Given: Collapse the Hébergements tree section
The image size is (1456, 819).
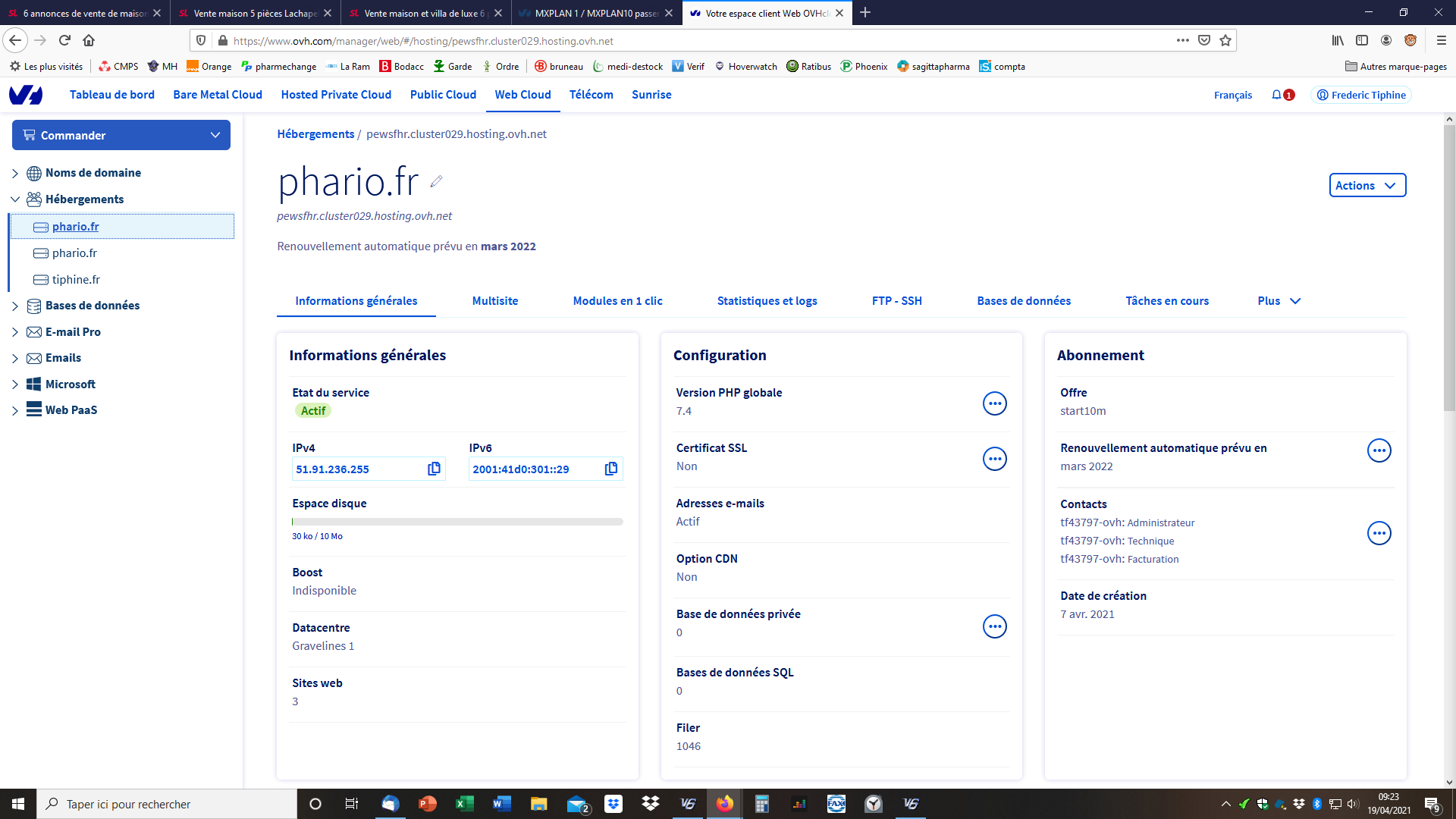Looking at the screenshot, I should tap(14, 199).
